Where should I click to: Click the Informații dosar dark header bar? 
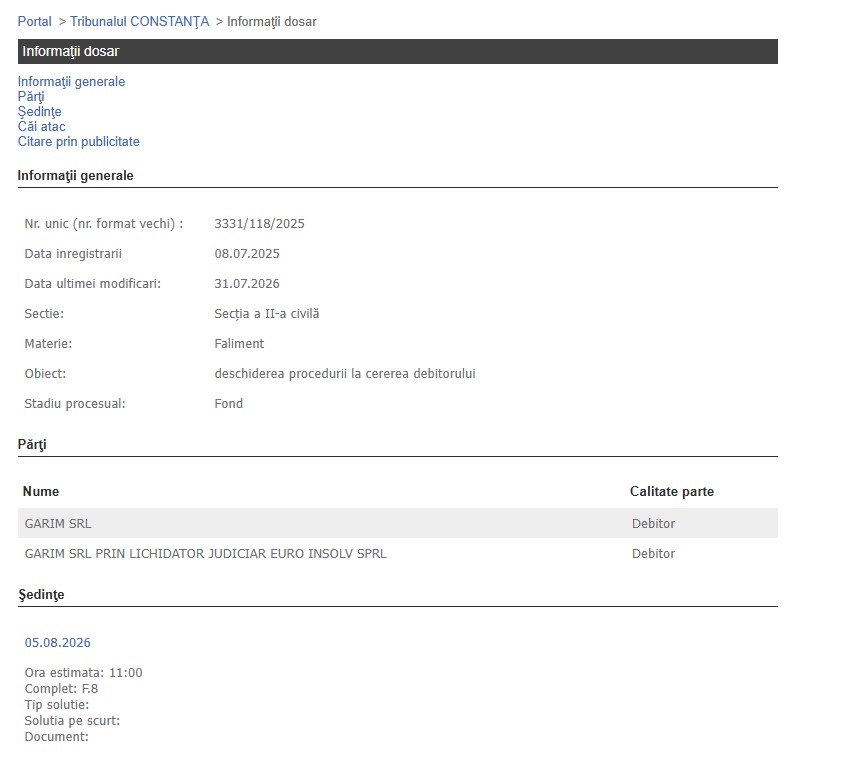[398, 52]
